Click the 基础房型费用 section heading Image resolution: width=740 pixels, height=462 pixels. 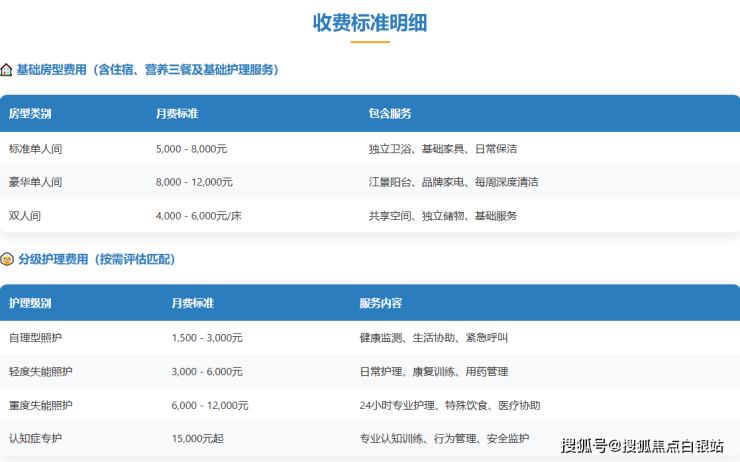pos(148,70)
